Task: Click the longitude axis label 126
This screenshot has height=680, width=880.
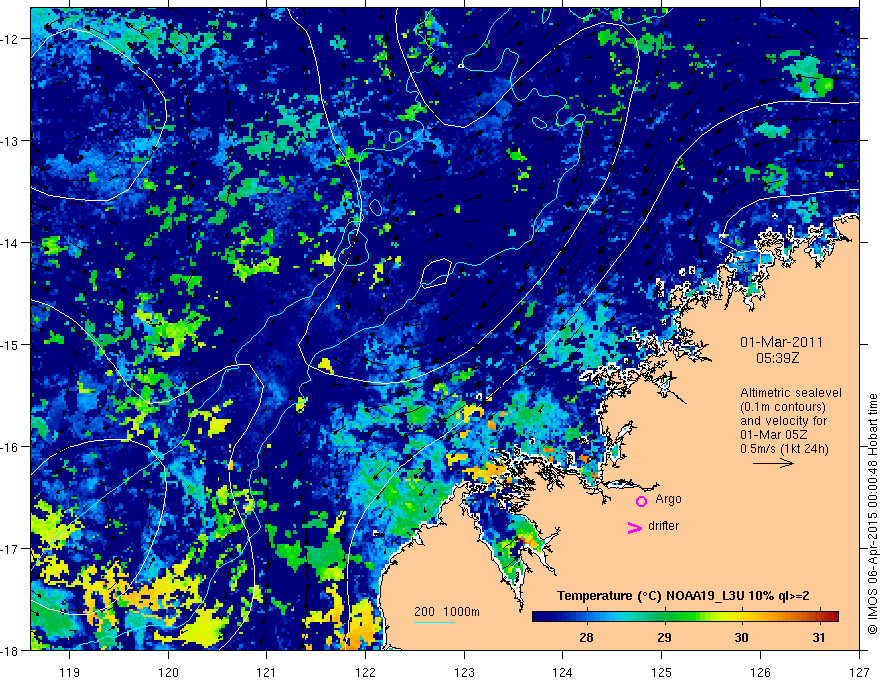Action: [760, 672]
